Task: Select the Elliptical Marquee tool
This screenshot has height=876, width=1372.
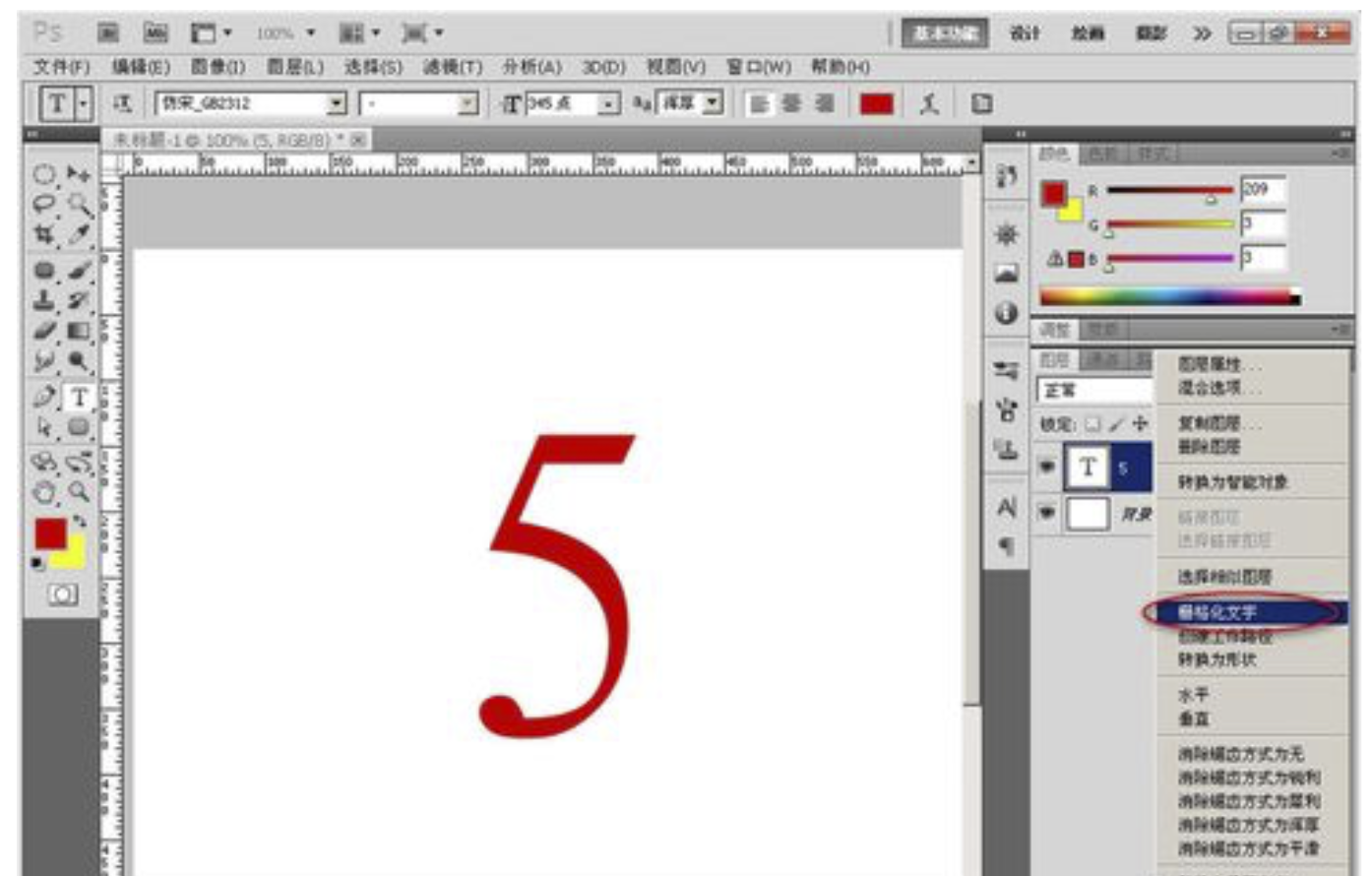Action: pos(44,175)
